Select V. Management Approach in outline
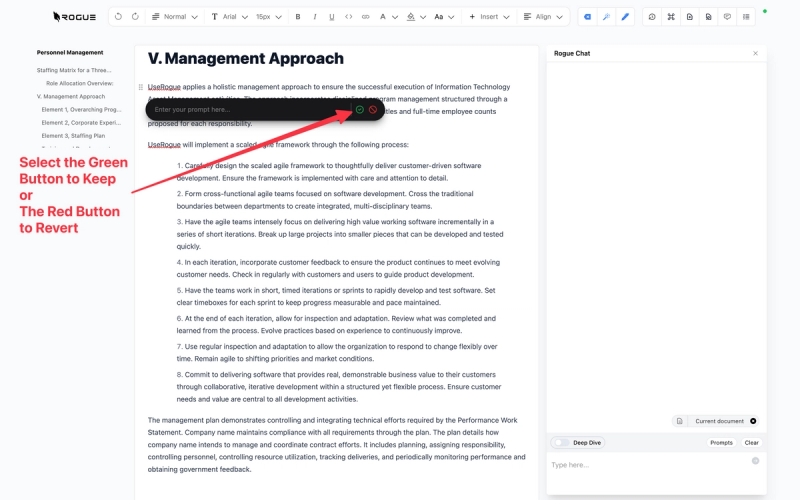This screenshot has height=500, width=800. pos(71,96)
